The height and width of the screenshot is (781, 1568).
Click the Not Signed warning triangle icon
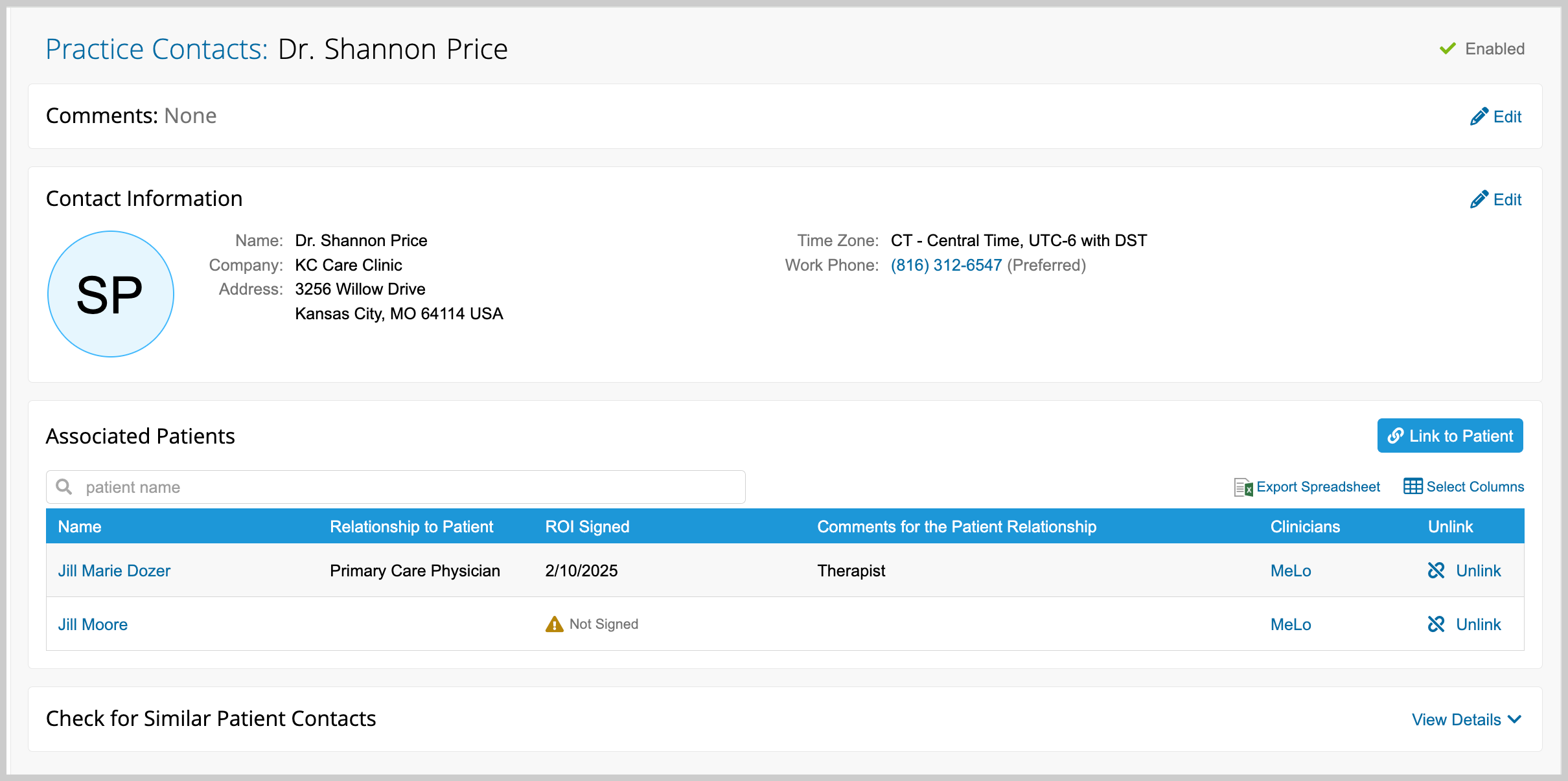click(555, 624)
